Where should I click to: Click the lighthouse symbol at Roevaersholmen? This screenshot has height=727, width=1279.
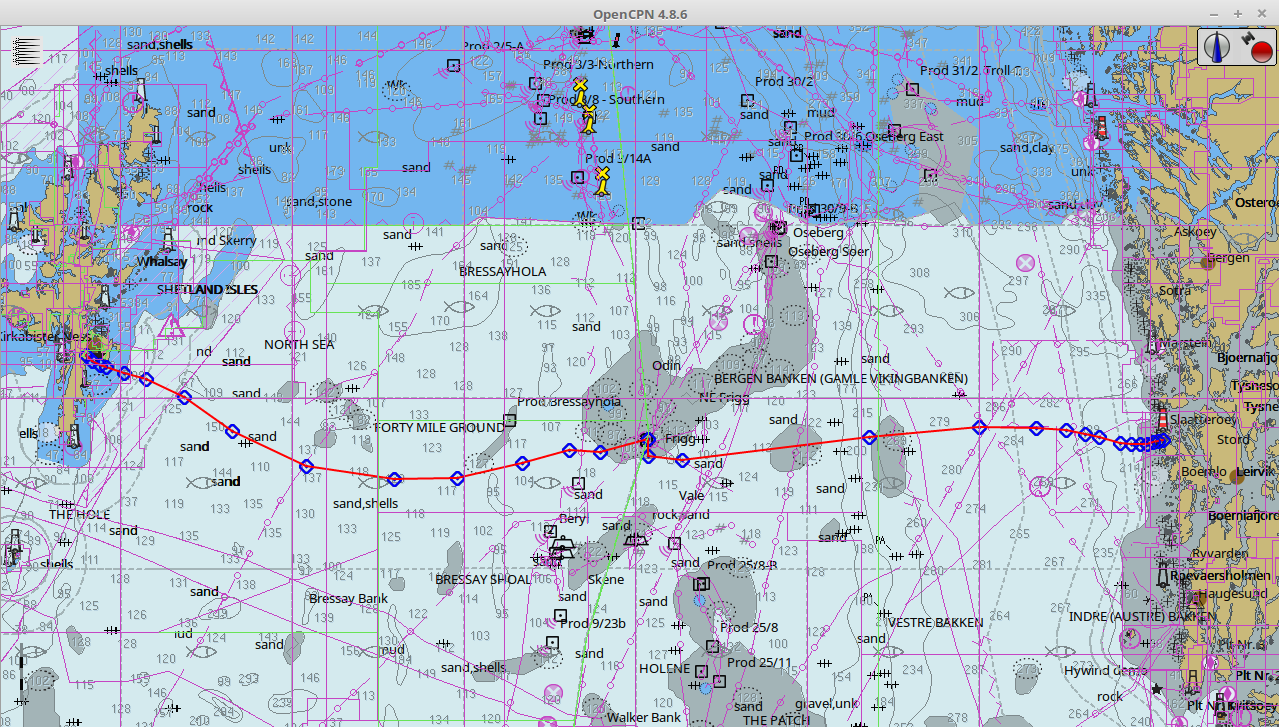[1163, 577]
